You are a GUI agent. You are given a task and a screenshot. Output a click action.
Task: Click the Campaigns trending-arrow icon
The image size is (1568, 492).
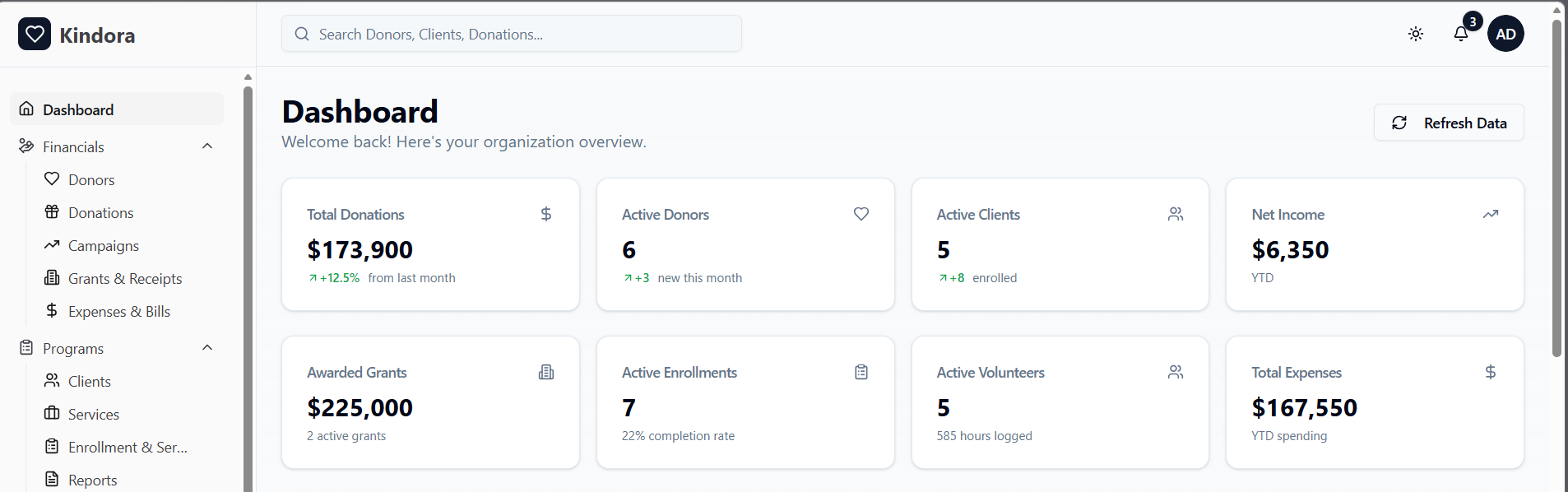click(52, 244)
